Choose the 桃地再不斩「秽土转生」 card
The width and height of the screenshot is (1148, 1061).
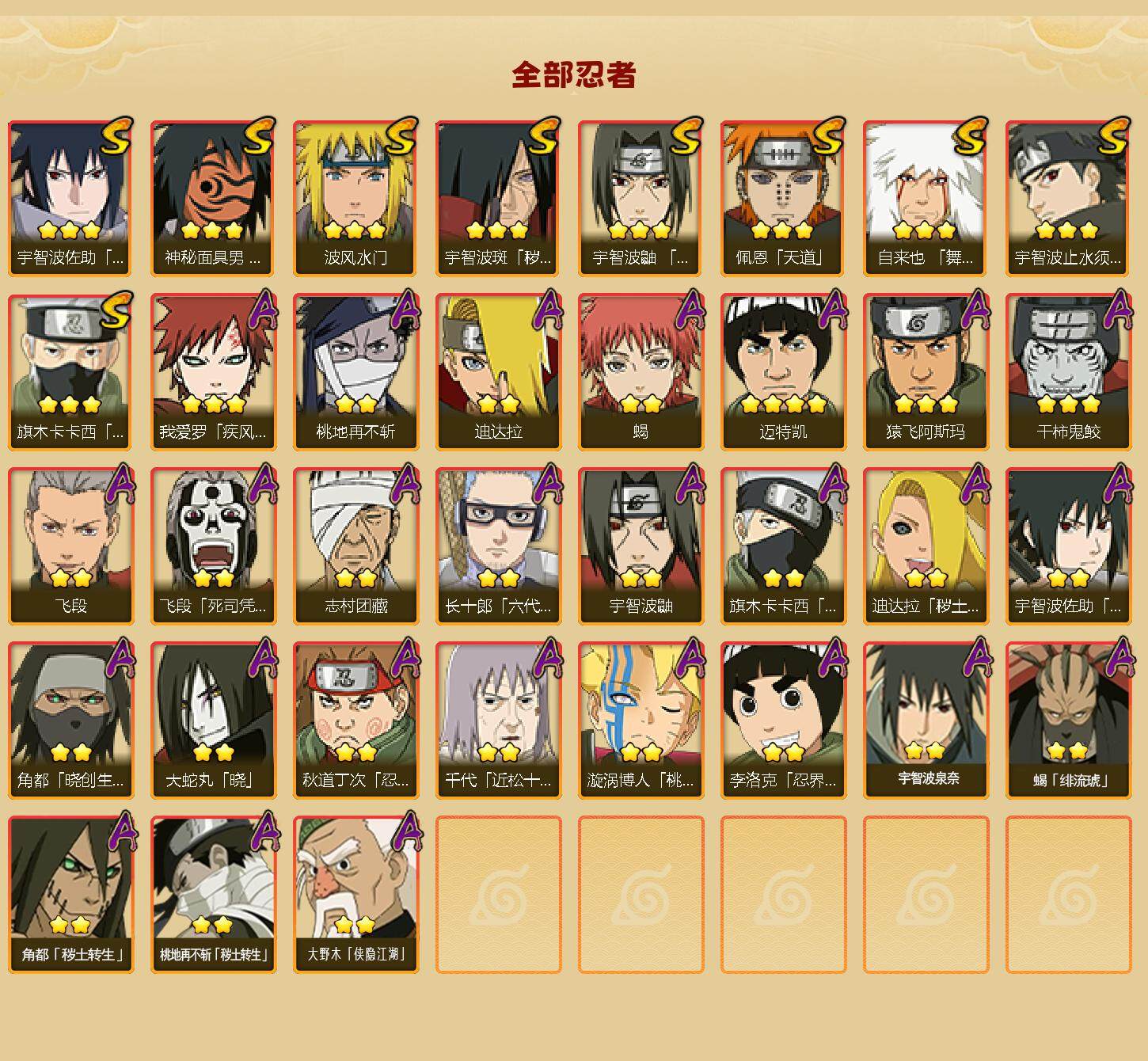[x=213, y=895]
